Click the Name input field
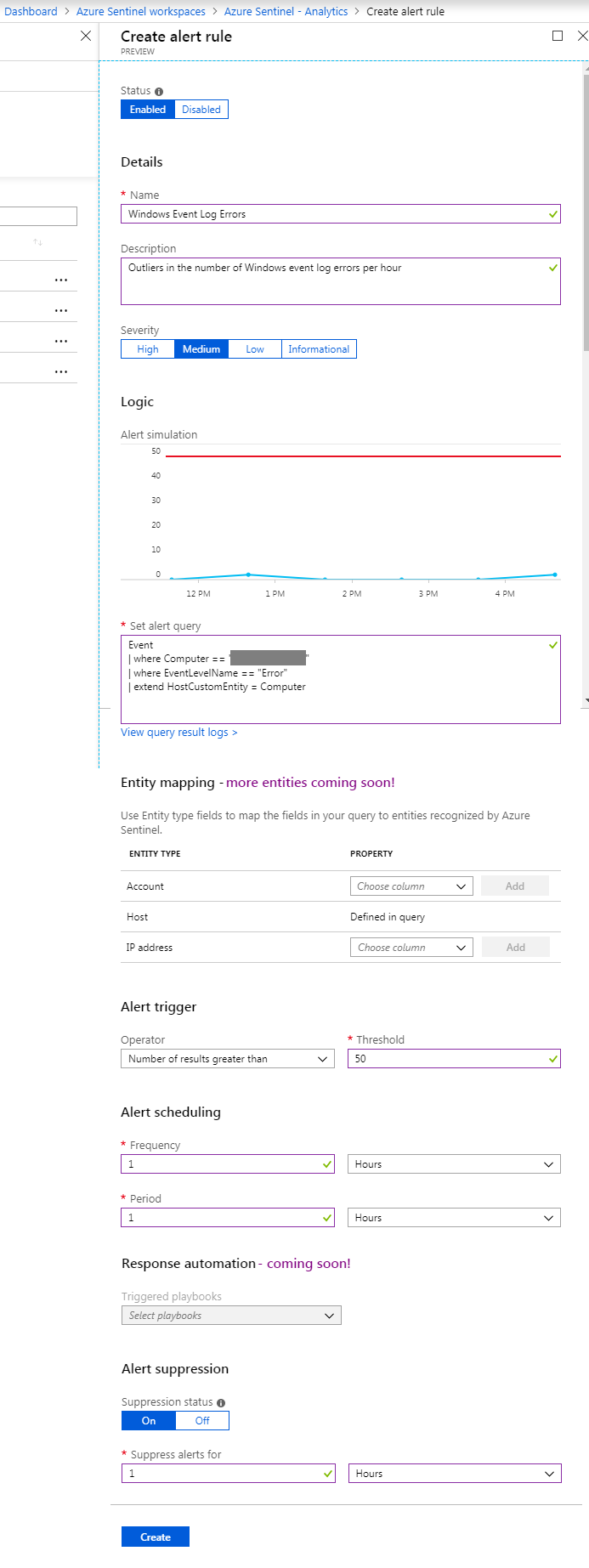The width and height of the screenshot is (589, 1568). [341, 214]
